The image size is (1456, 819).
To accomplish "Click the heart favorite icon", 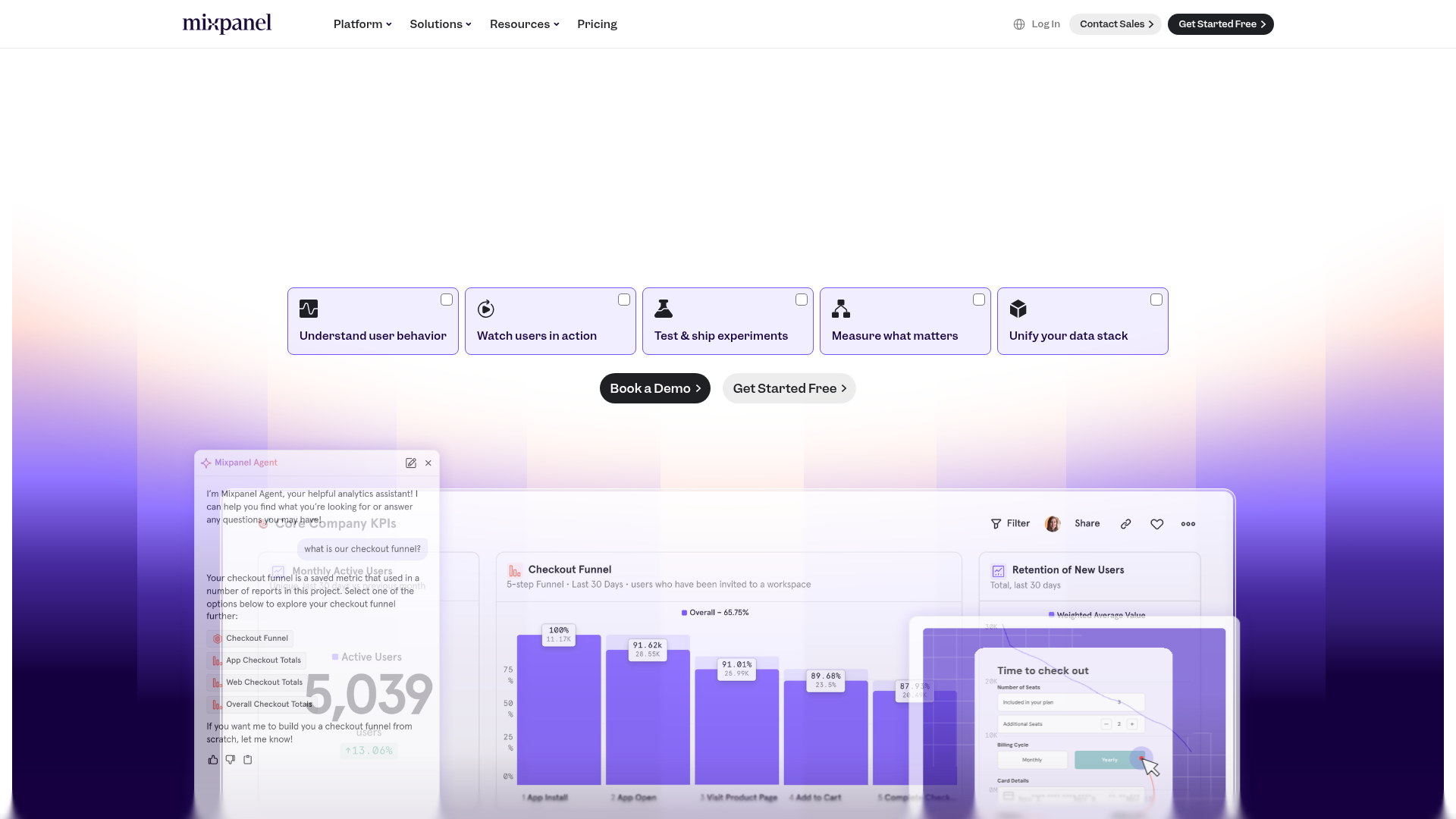I will coord(1157,524).
